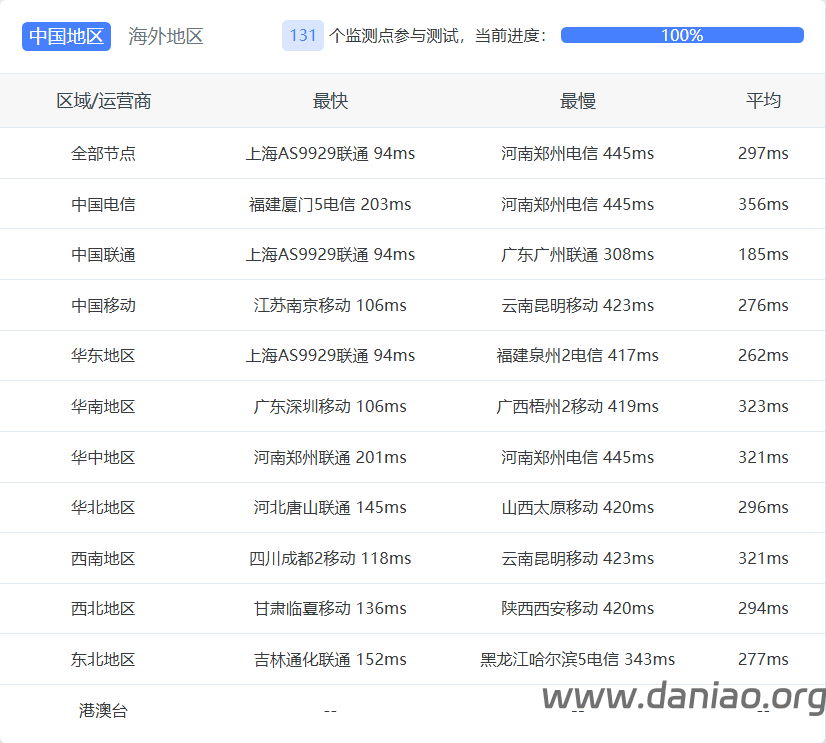Click the 323ms average value
The width and height of the screenshot is (826, 743).
pos(763,406)
